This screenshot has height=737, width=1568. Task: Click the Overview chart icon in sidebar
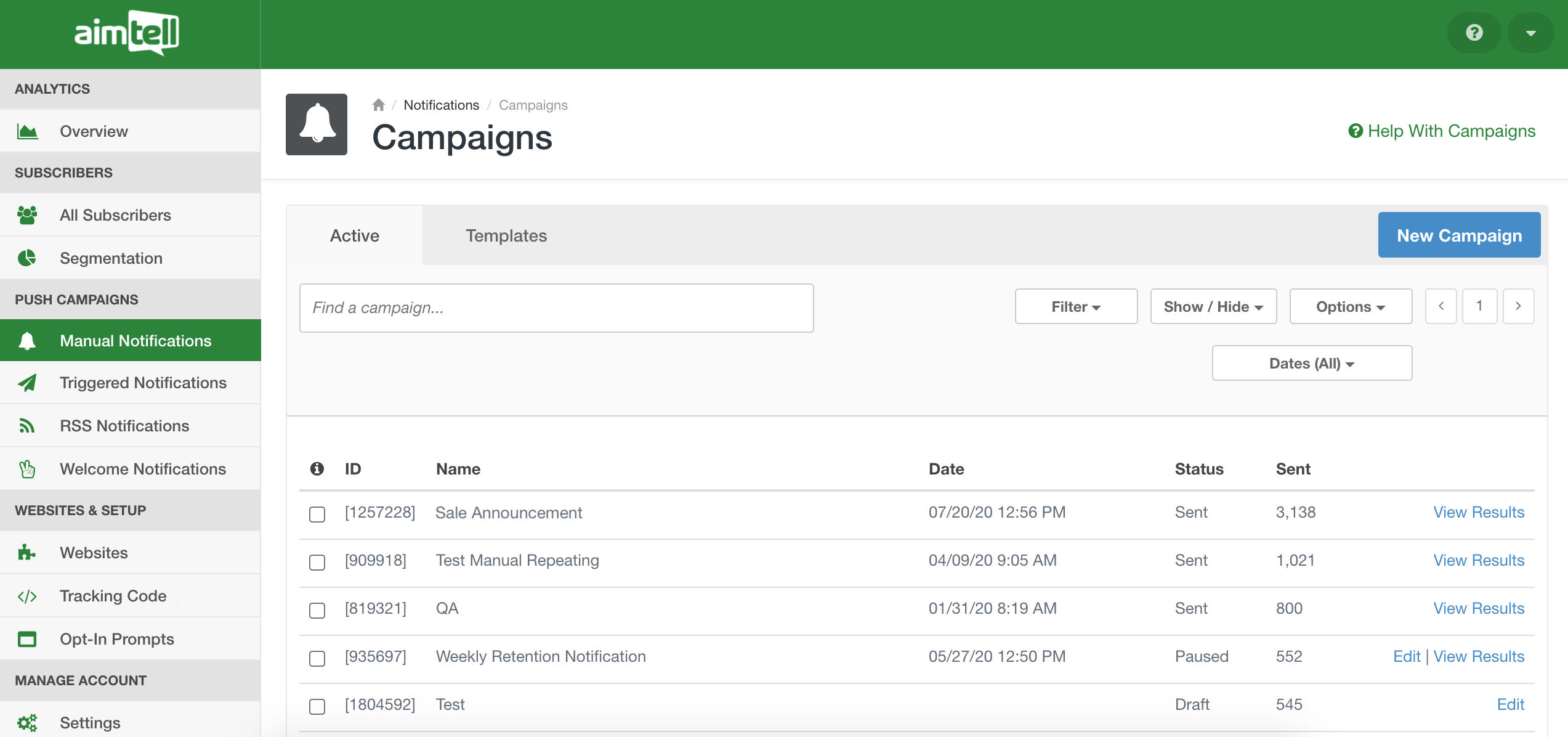(x=27, y=131)
